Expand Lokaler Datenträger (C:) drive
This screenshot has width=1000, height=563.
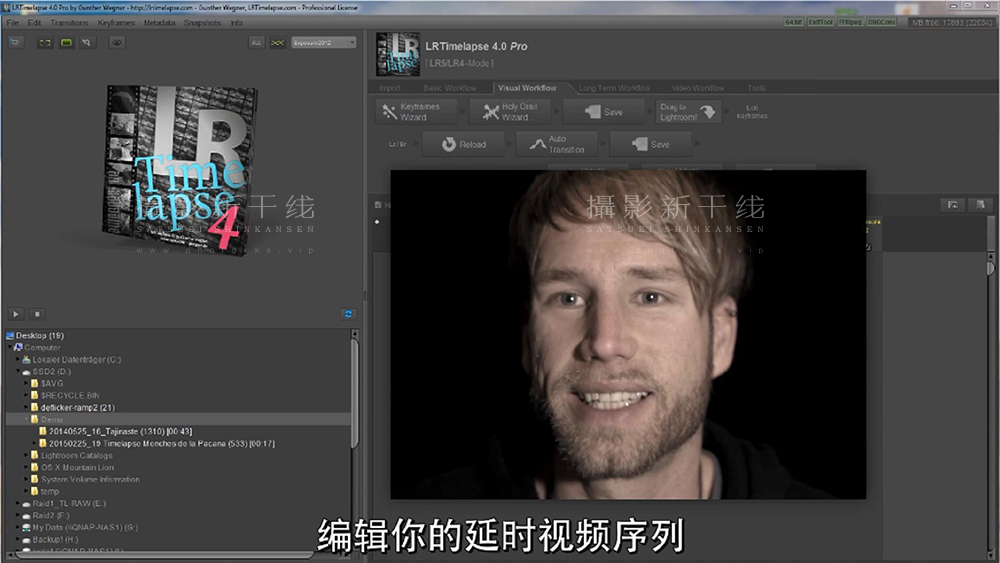[x=18, y=360]
